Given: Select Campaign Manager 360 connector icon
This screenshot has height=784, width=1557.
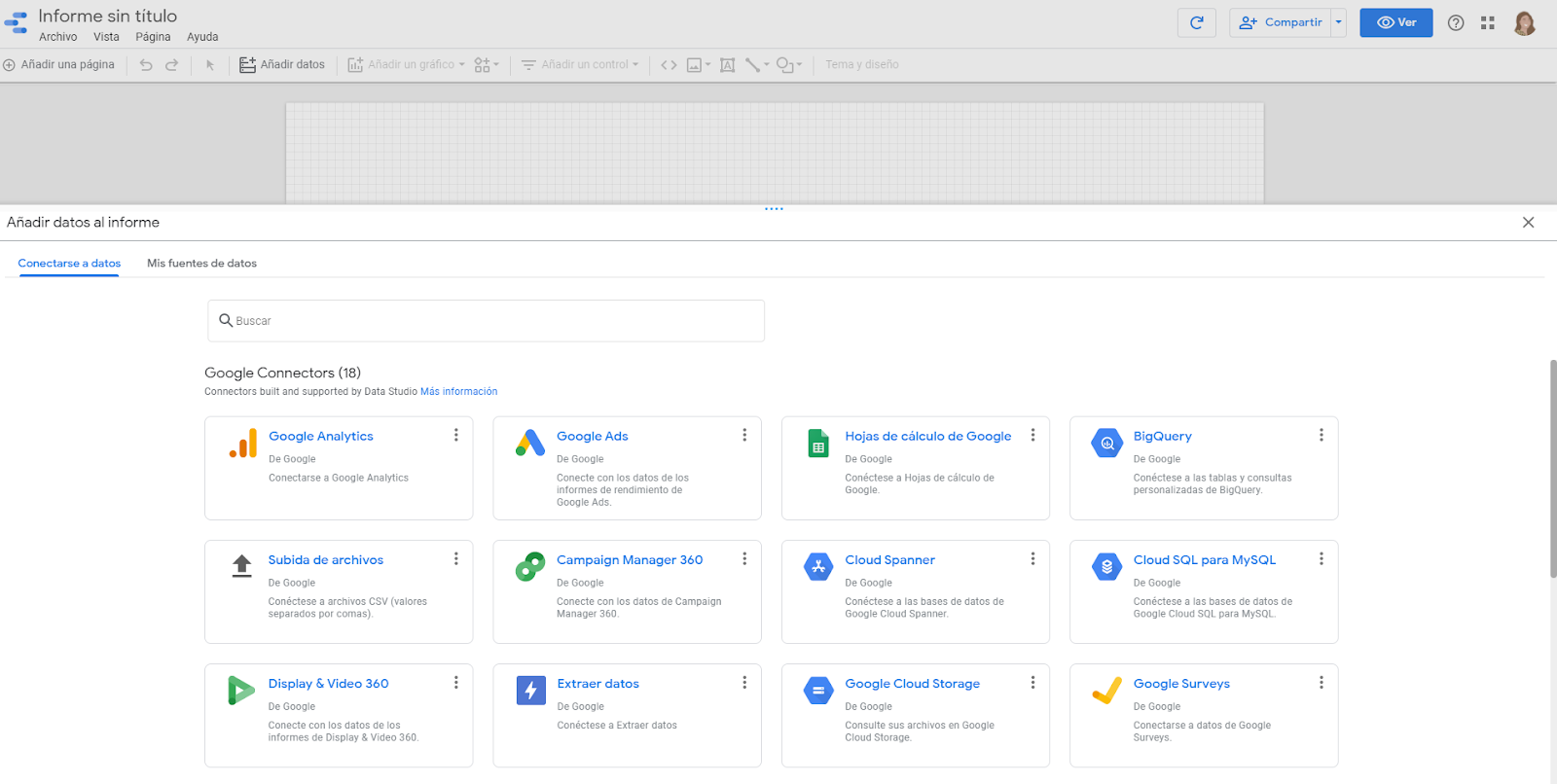Looking at the screenshot, I should tap(530, 566).
